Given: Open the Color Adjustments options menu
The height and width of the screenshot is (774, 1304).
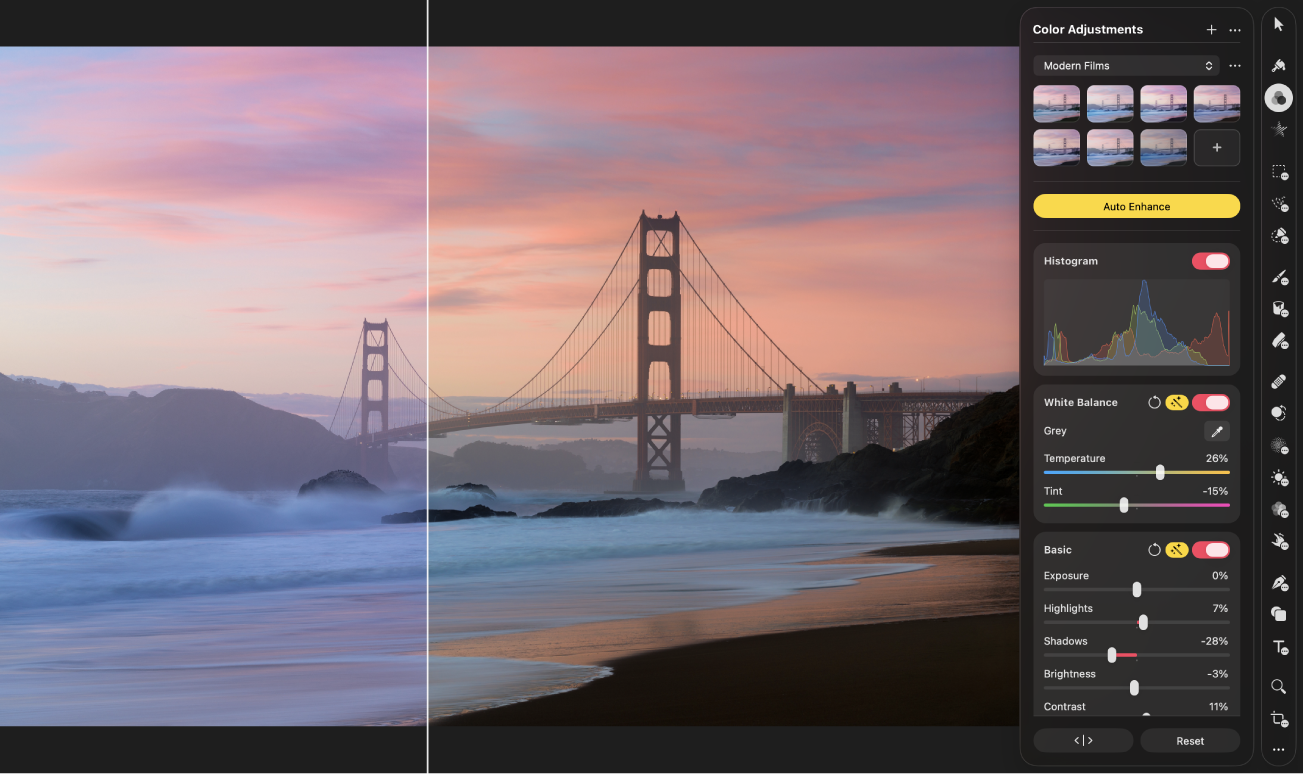Looking at the screenshot, I should pos(1234,29).
